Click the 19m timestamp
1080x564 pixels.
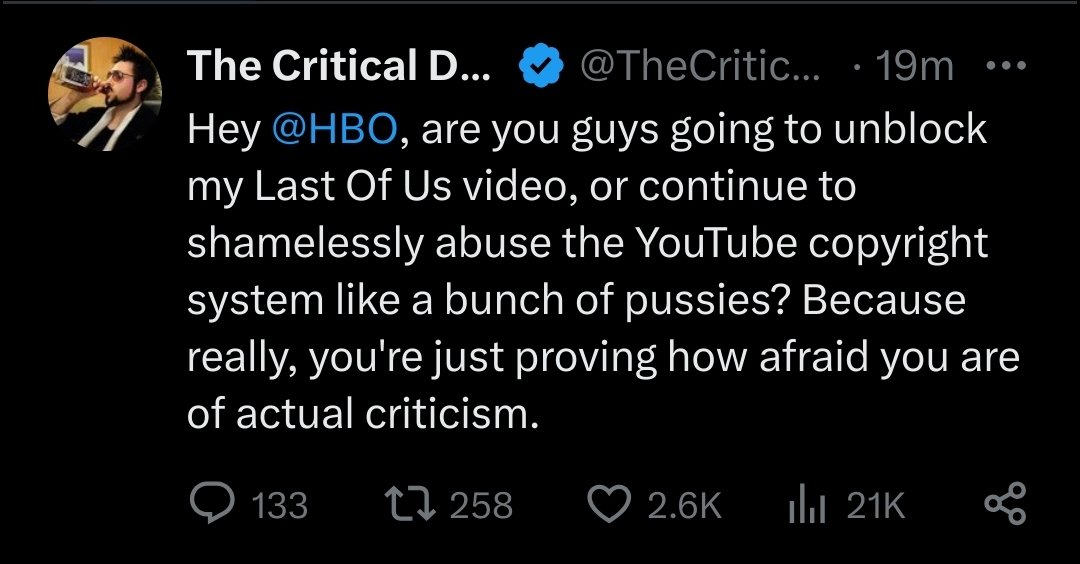[x=915, y=66]
